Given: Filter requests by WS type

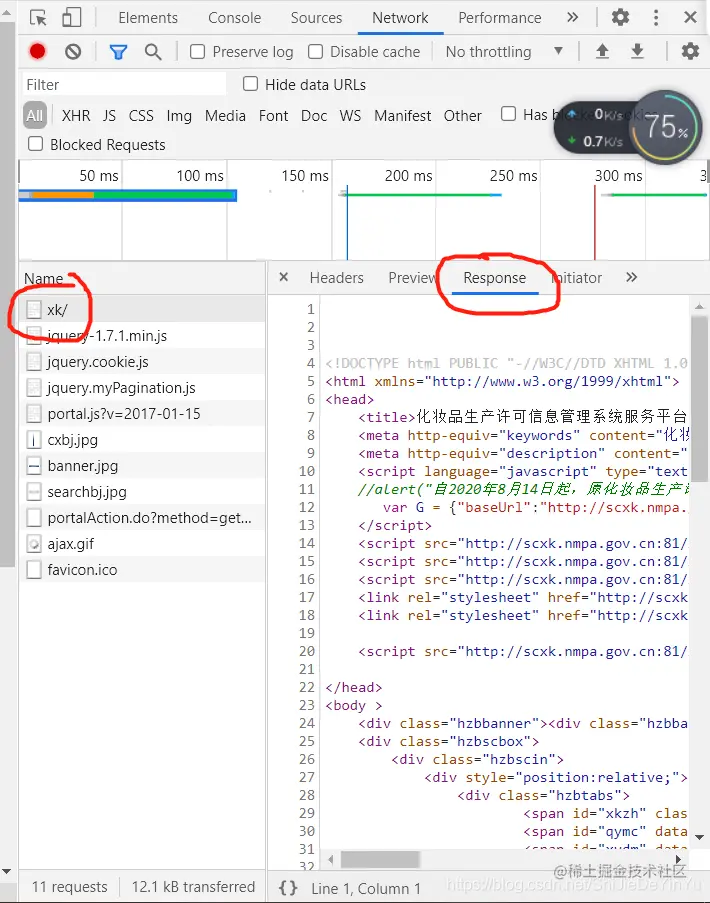Looking at the screenshot, I should point(350,116).
